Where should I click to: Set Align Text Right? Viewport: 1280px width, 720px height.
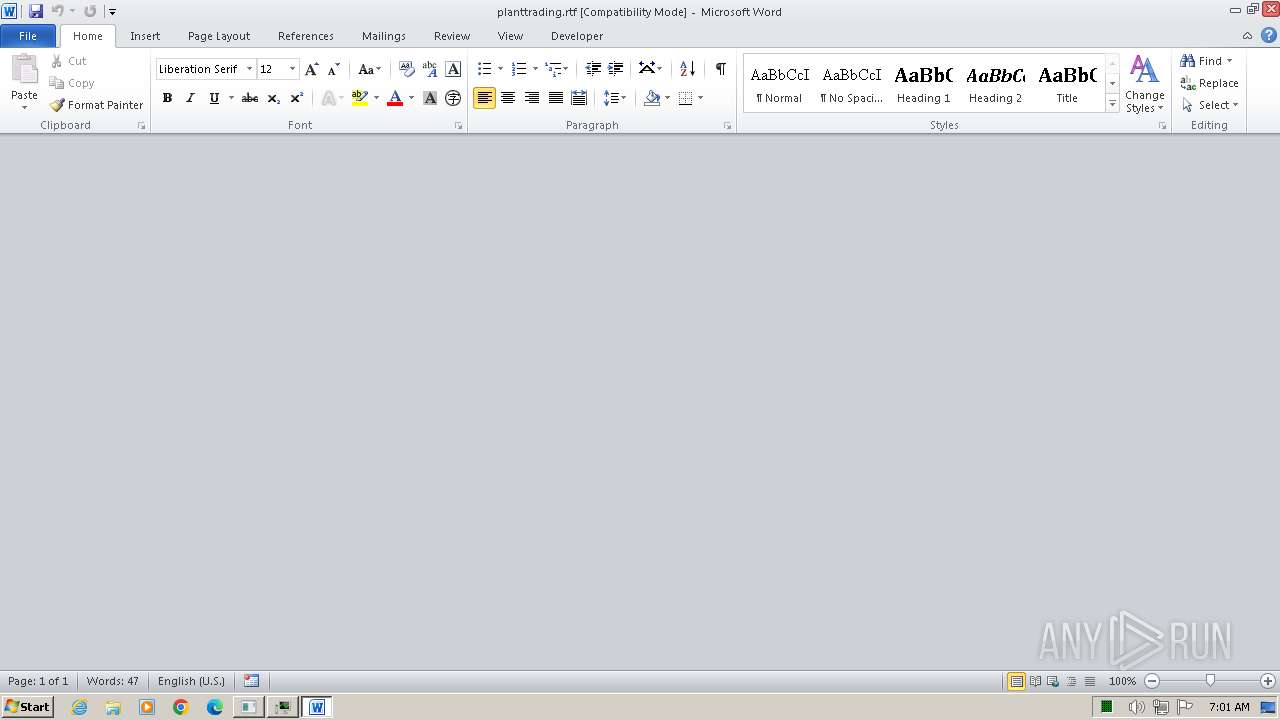click(x=532, y=98)
